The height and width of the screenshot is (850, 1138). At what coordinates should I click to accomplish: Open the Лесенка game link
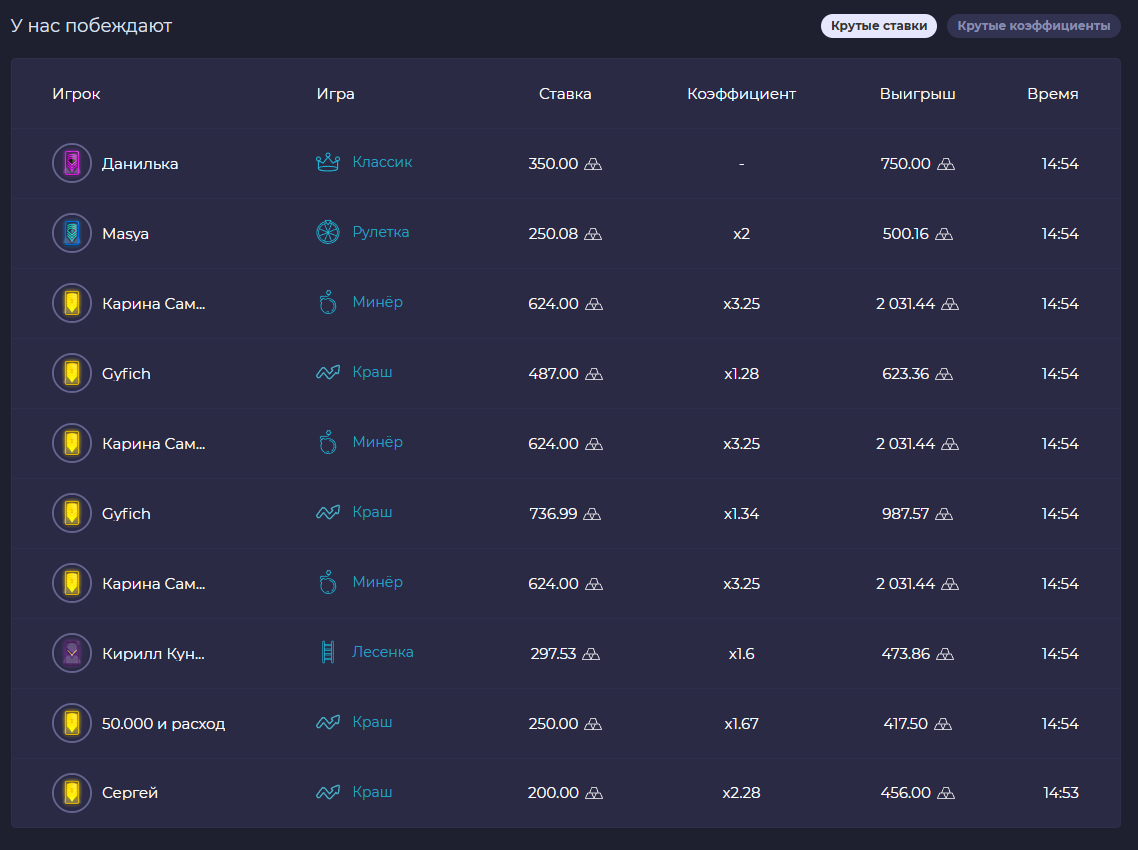coord(382,652)
